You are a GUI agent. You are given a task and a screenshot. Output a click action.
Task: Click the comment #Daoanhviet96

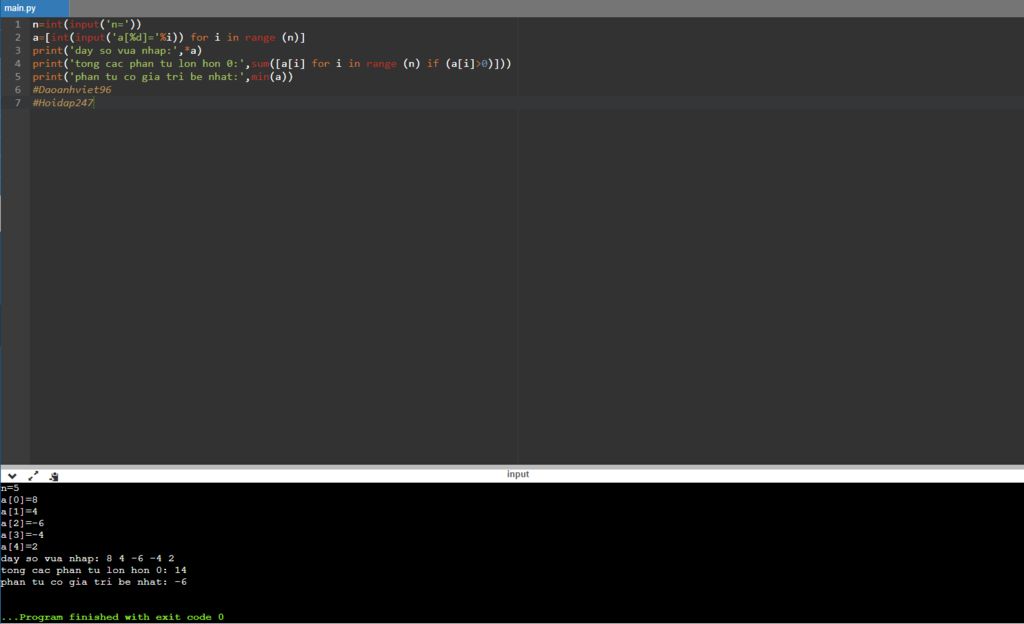[x=72, y=89]
